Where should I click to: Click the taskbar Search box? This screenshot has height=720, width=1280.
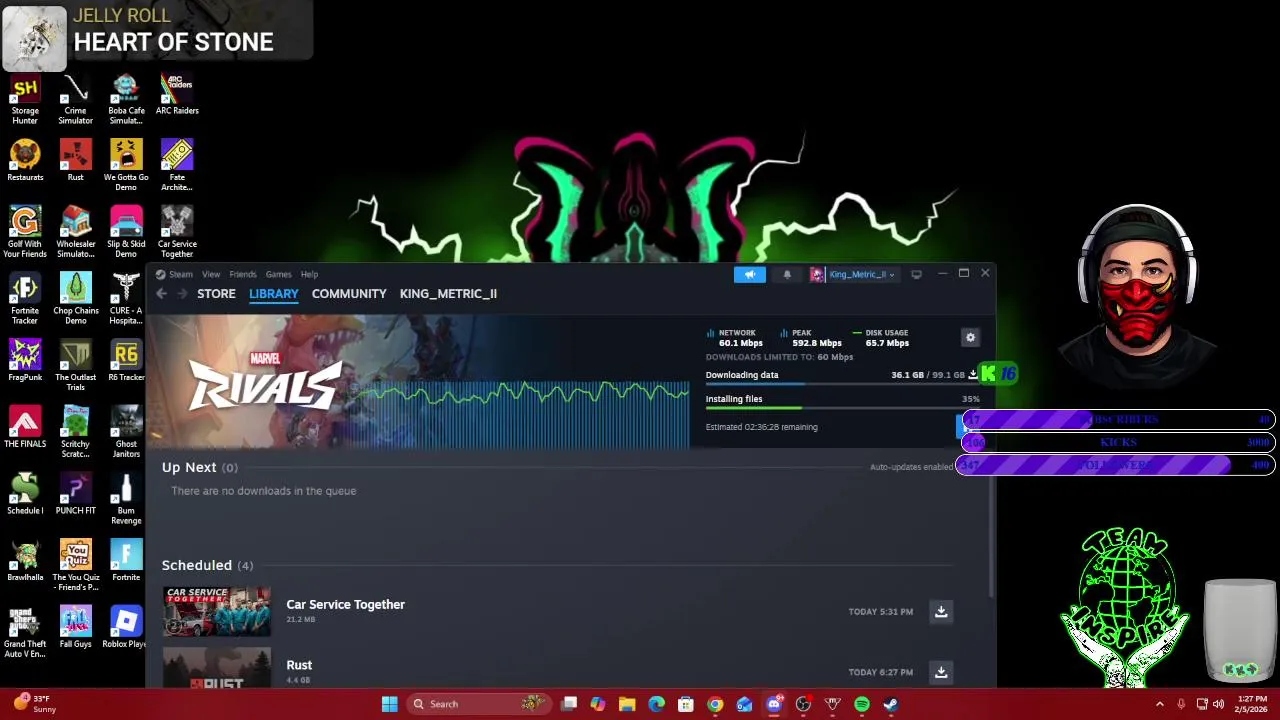click(478, 704)
